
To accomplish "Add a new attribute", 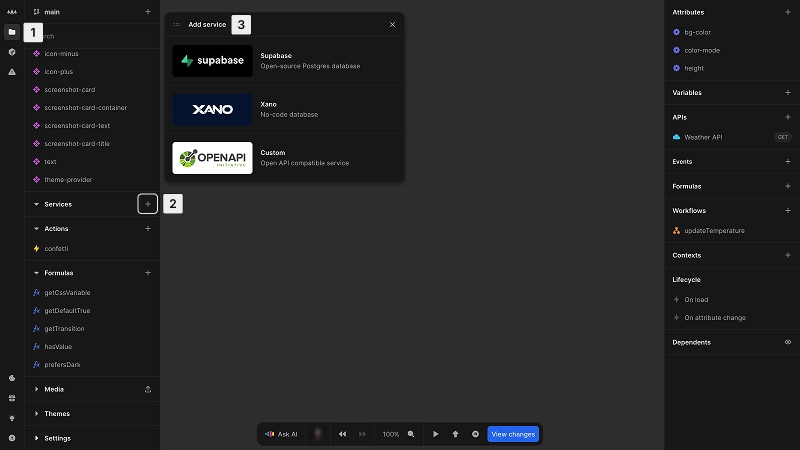I will pos(787,12).
